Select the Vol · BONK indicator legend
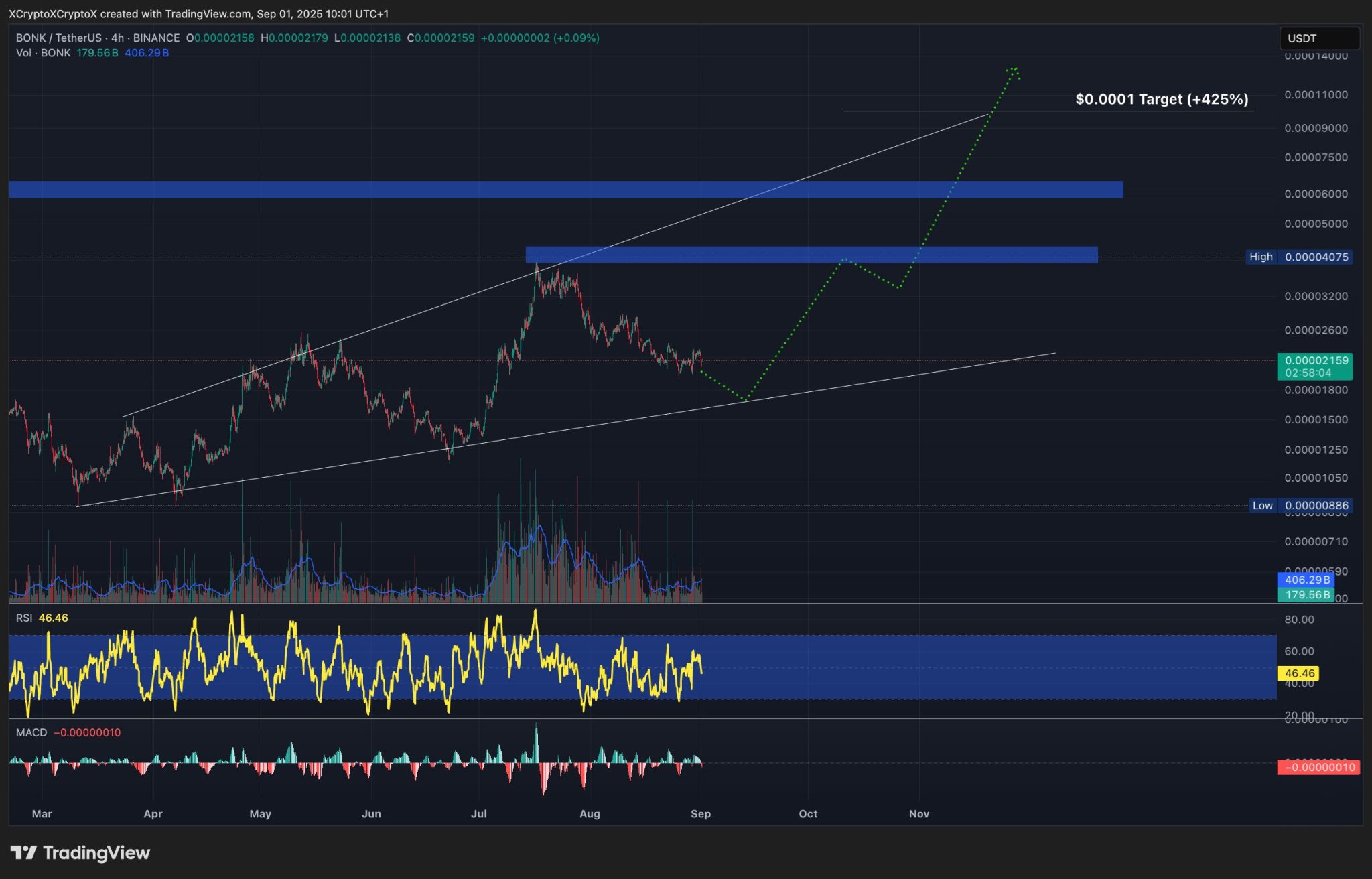The image size is (1372, 879). point(44,53)
